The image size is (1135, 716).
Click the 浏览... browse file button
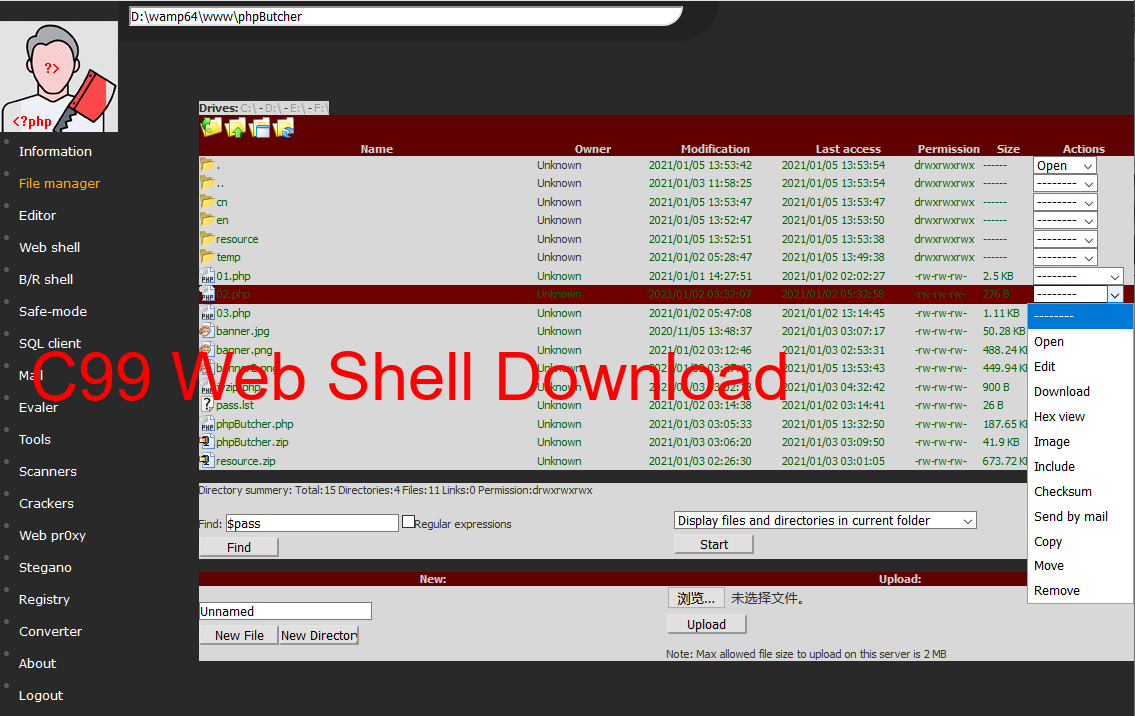(696, 598)
